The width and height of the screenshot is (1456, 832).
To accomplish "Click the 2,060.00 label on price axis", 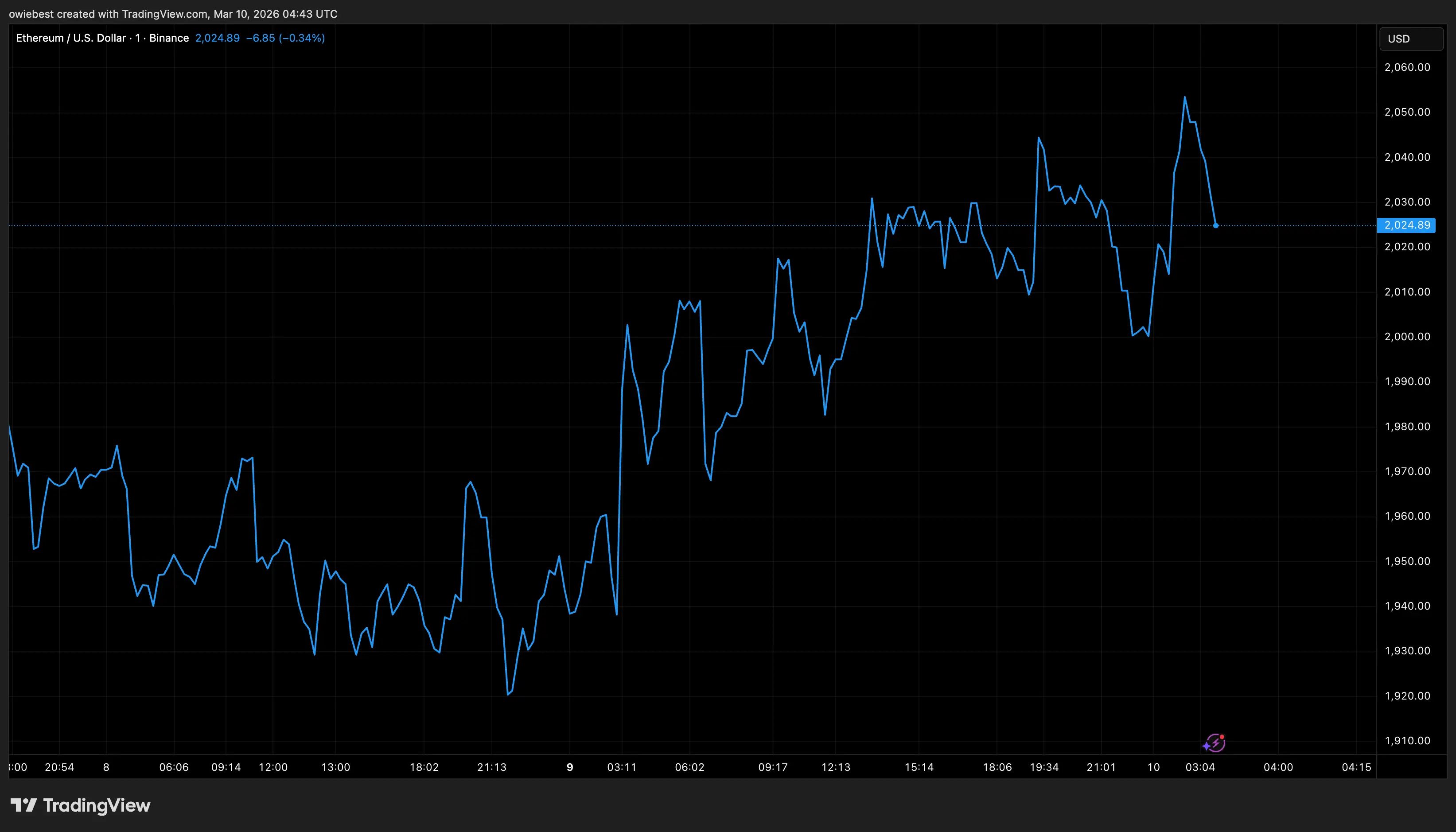I will [1407, 67].
